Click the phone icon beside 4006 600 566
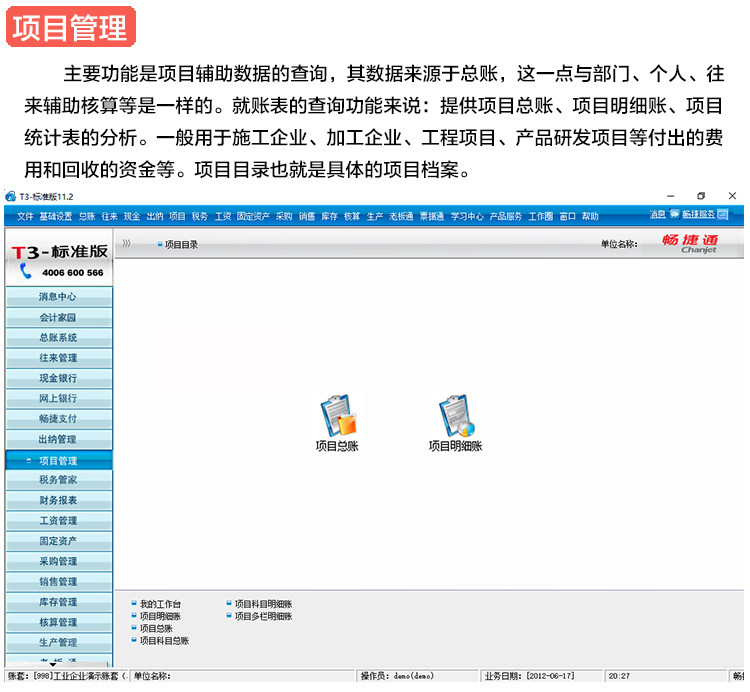 (x=26, y=271)
